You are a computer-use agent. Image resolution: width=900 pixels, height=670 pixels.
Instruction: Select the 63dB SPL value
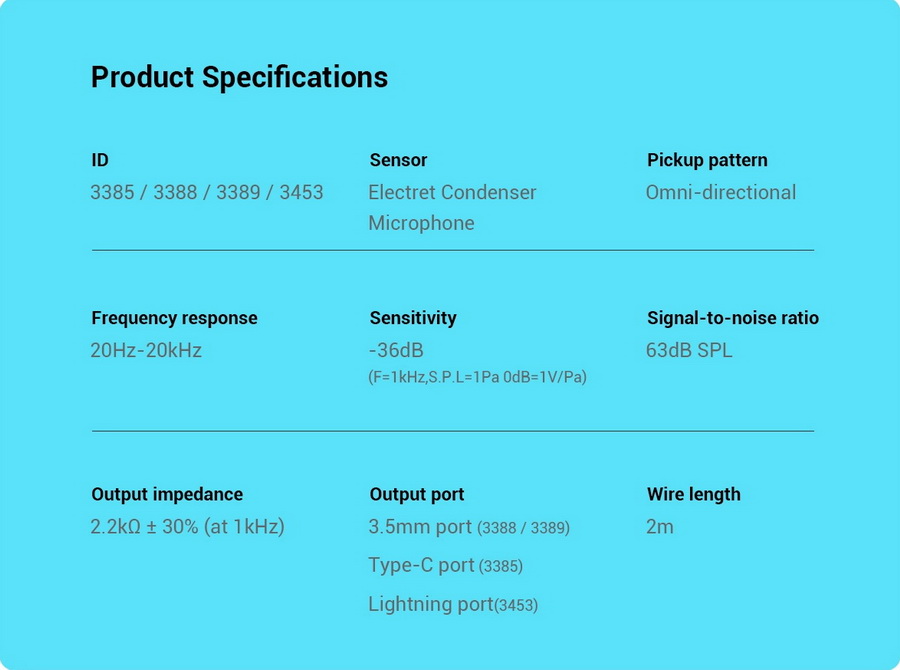(x=689, y=350)
